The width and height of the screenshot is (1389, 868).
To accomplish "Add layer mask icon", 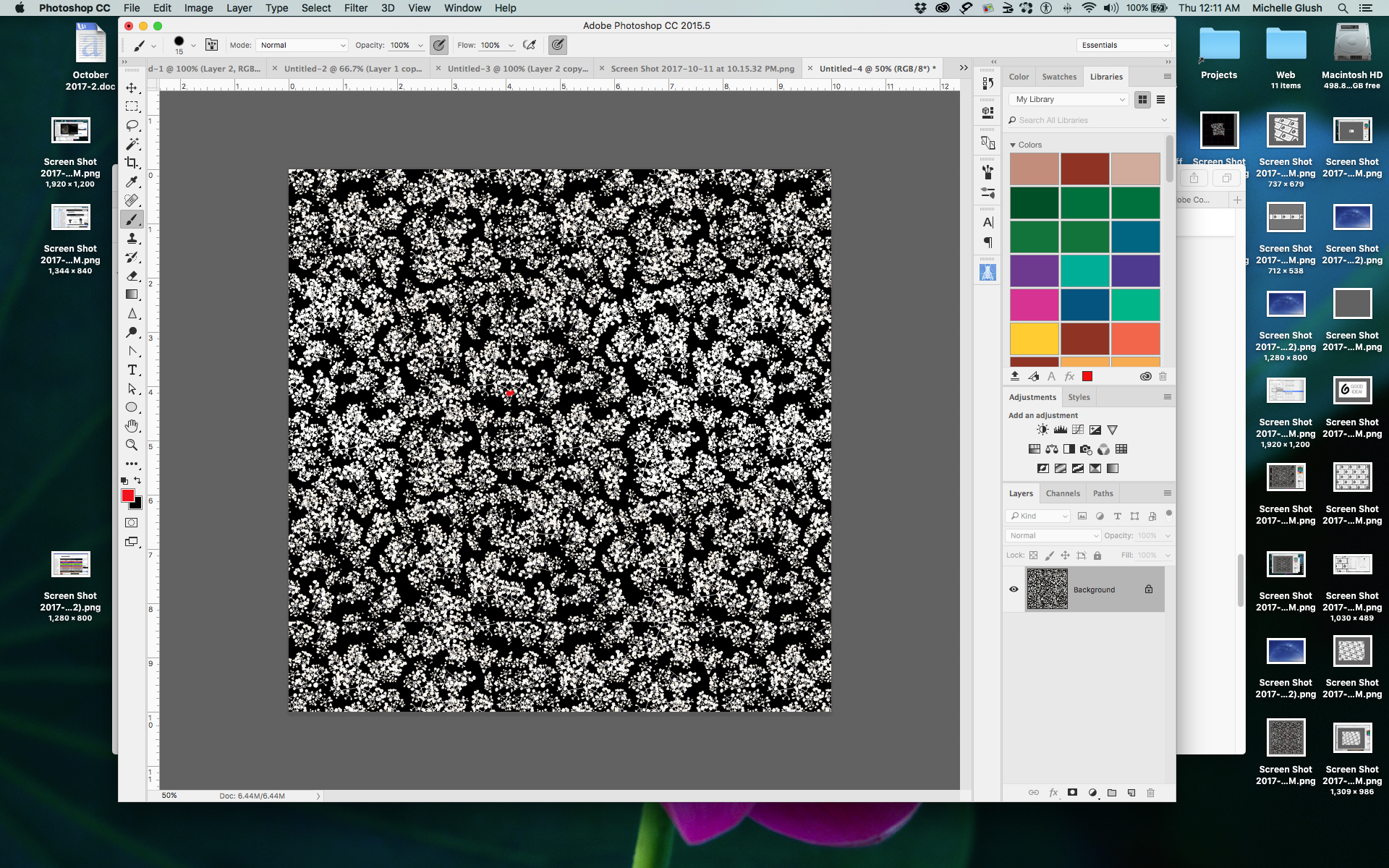I will 1072,793.
